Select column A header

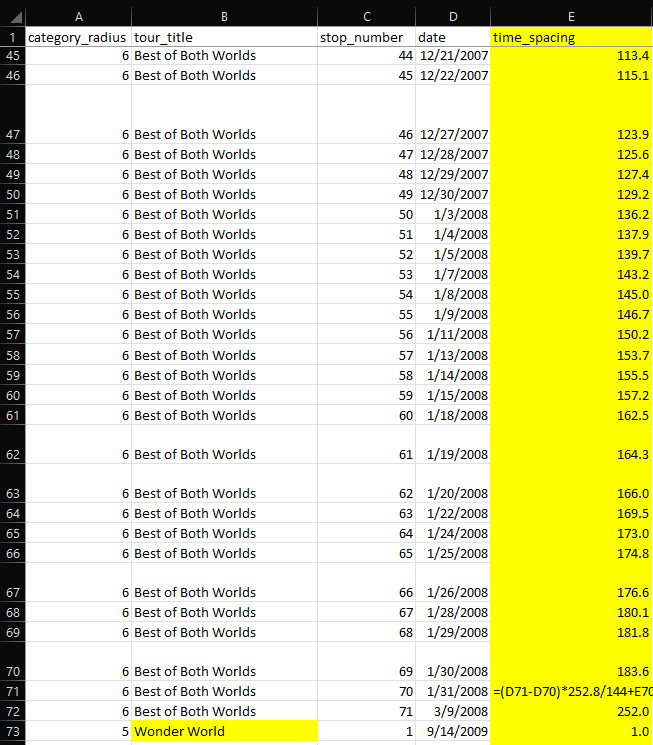(78, 16)
